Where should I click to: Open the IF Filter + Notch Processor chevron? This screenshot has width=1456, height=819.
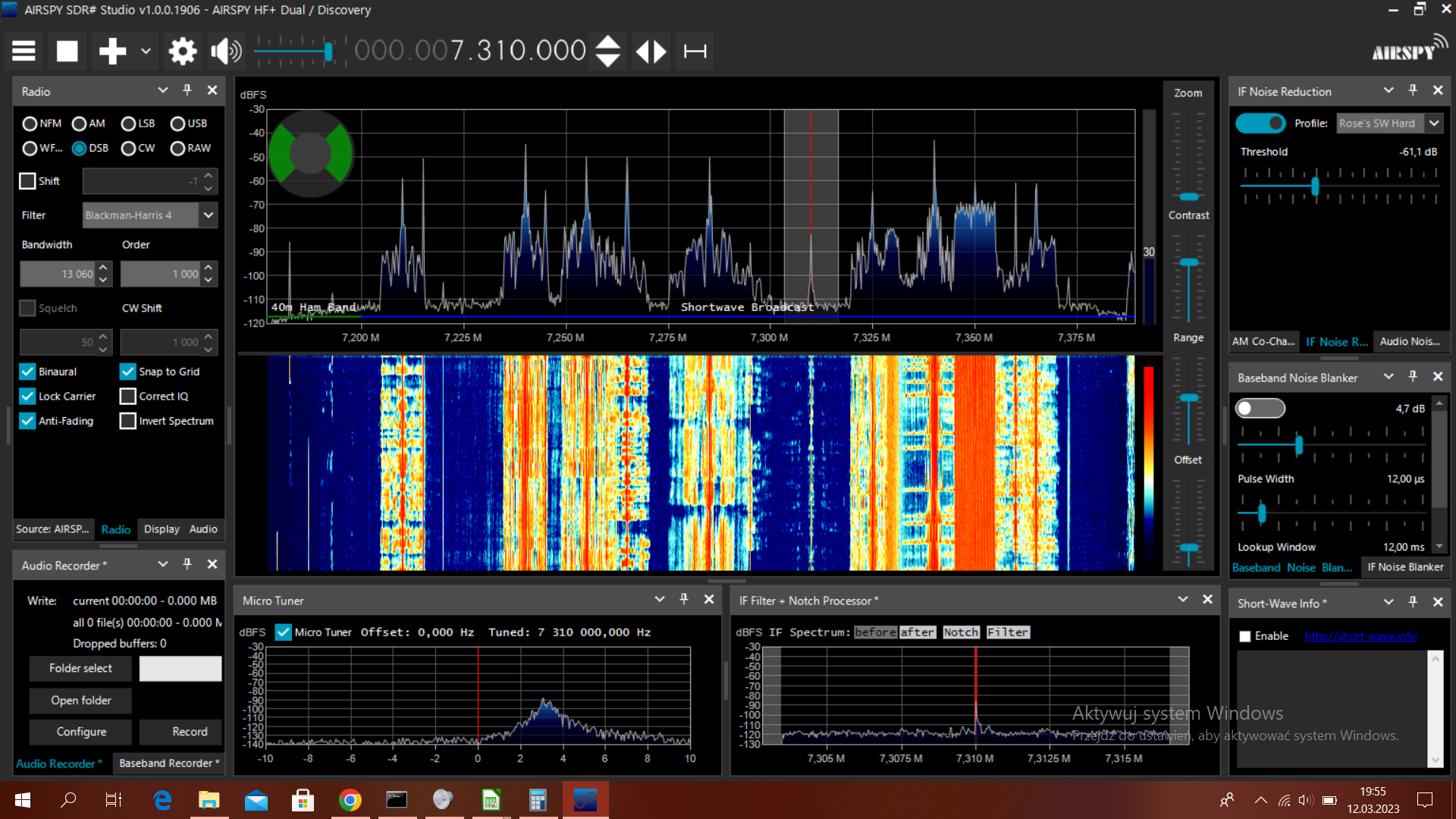[x=1183, y=599]
